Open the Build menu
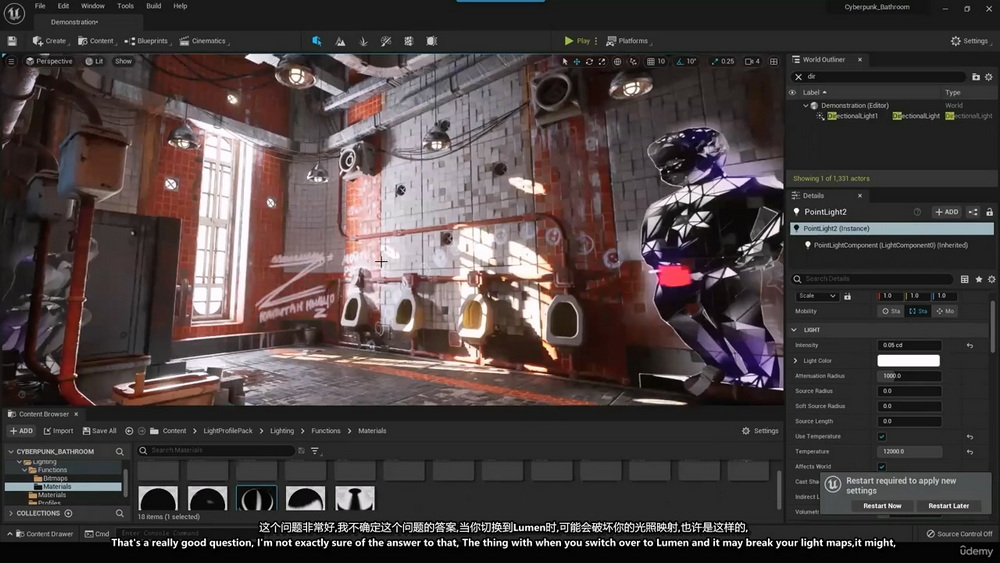The image size is (1000, 563). point(154,6)
